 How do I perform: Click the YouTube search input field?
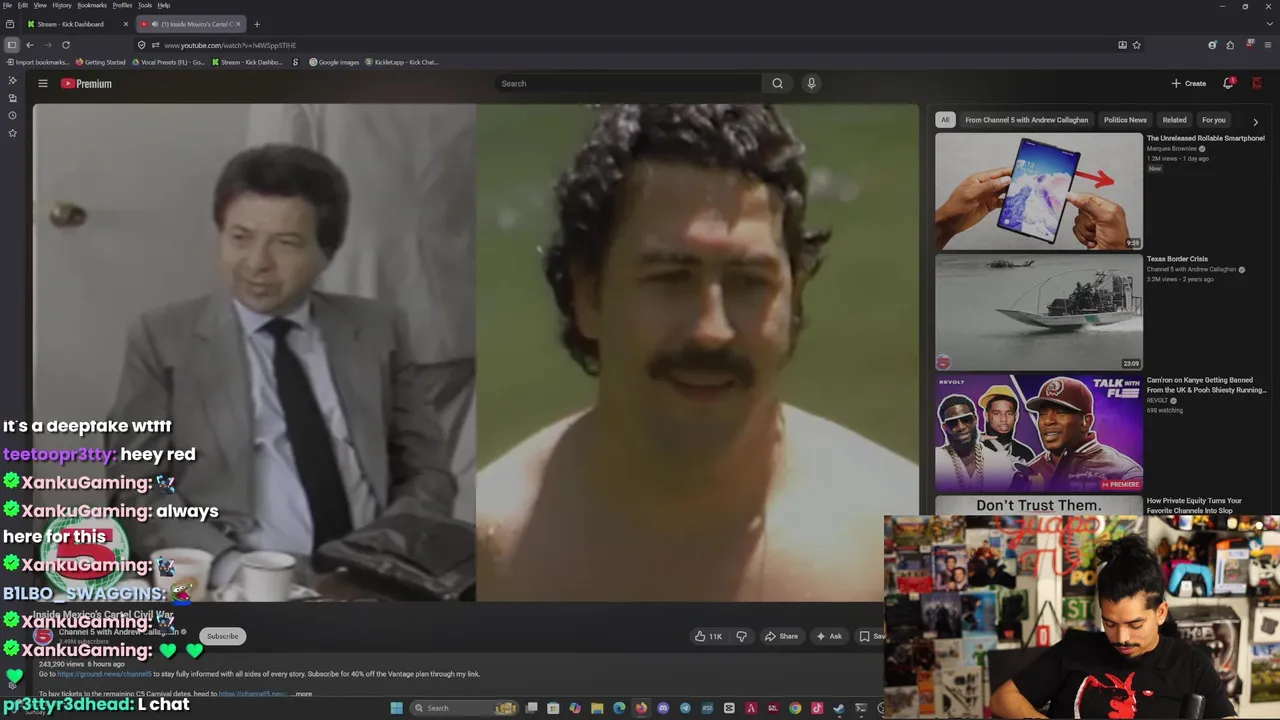click(630, 84)
